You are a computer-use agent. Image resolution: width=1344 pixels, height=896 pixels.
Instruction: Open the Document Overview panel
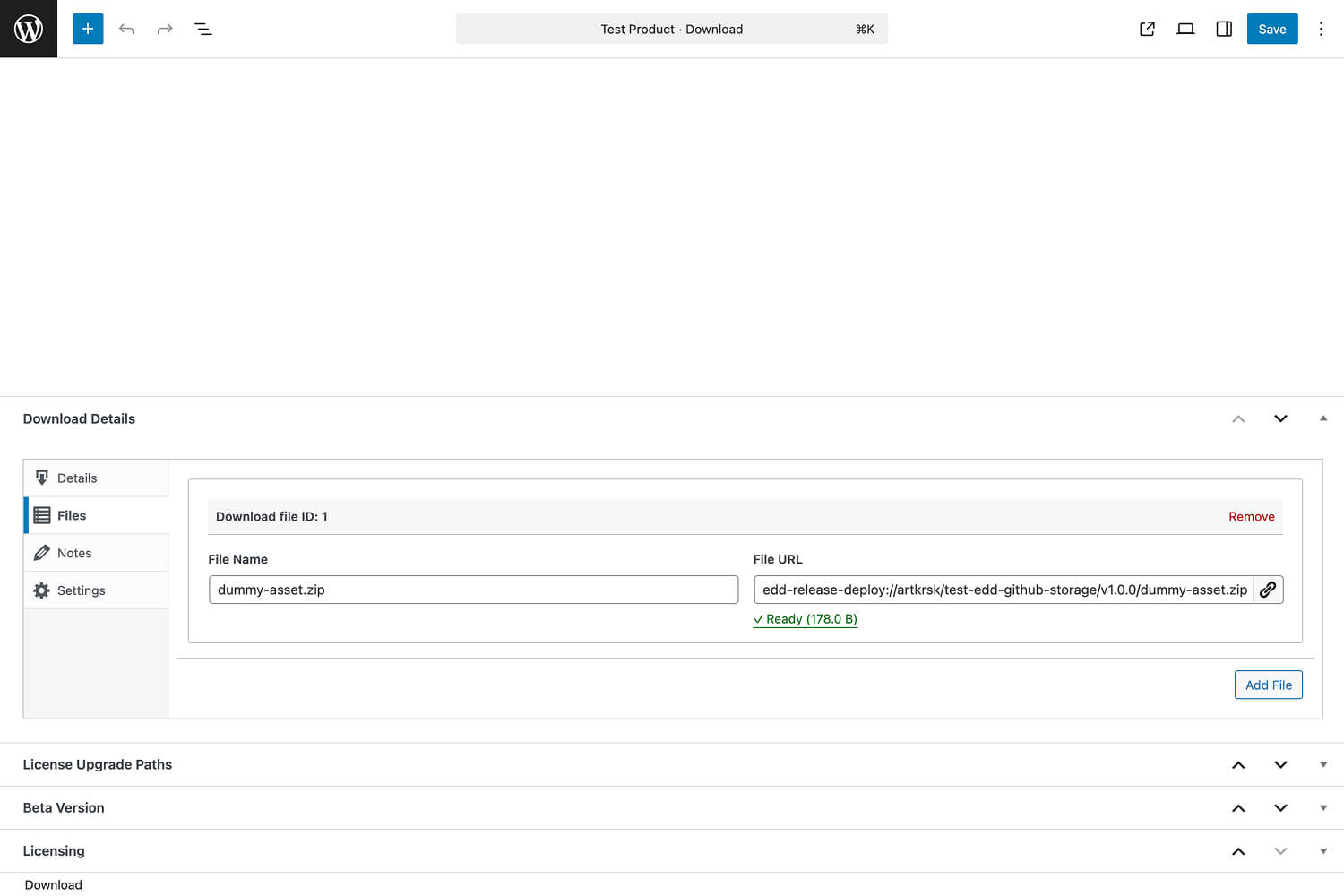tap(203, 29)
